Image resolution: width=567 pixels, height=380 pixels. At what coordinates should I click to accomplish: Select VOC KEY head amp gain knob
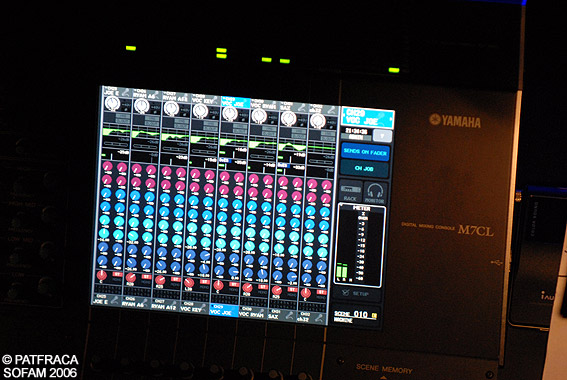coord(200,111)
